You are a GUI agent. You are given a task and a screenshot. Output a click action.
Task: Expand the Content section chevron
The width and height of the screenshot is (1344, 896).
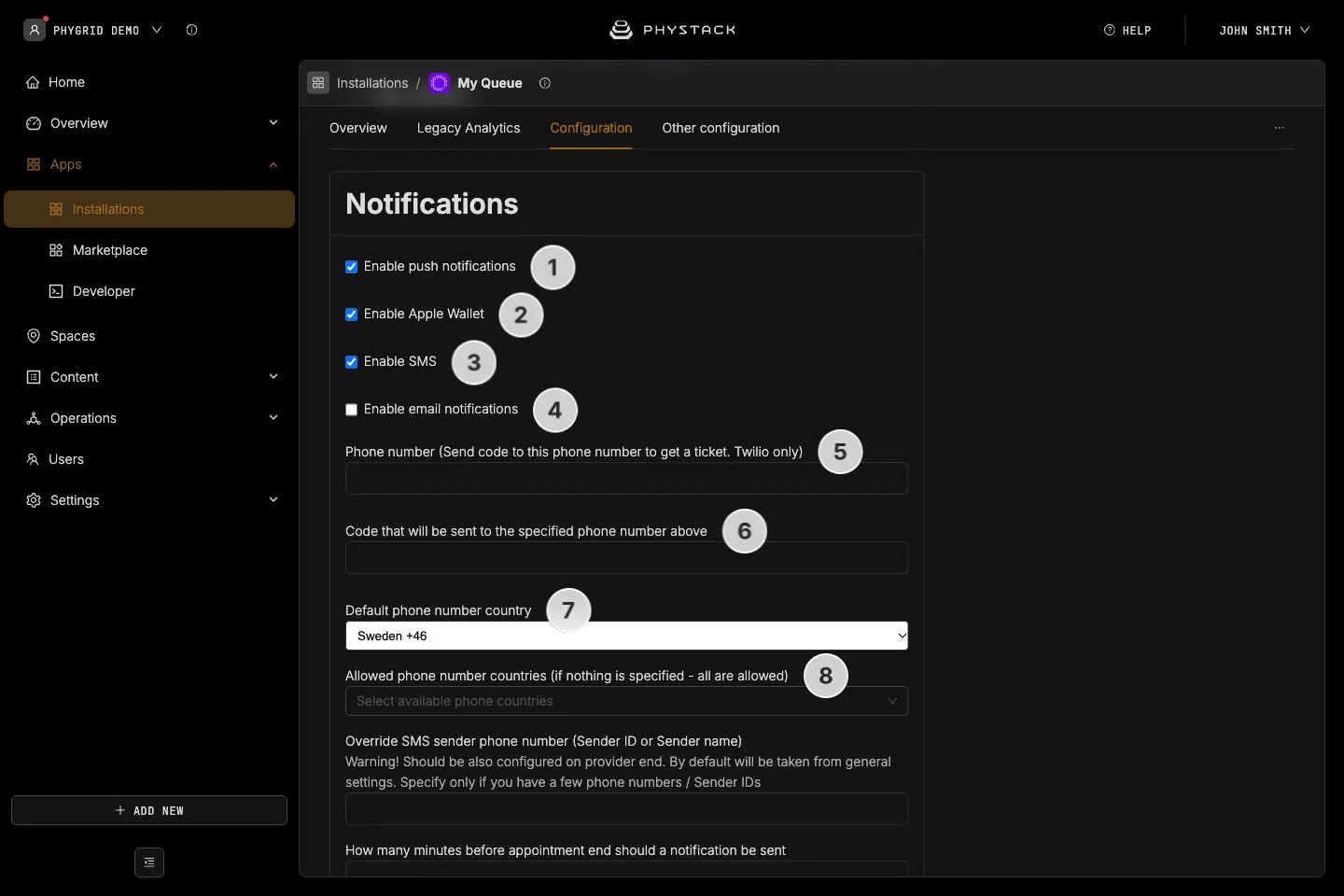tap(273, 377)
